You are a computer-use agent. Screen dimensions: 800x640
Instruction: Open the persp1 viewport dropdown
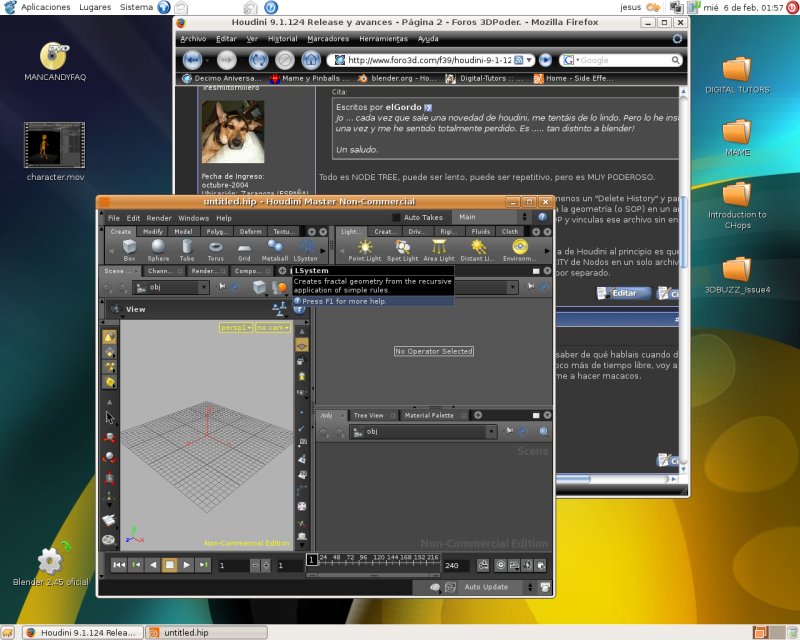tap(236, 328)
